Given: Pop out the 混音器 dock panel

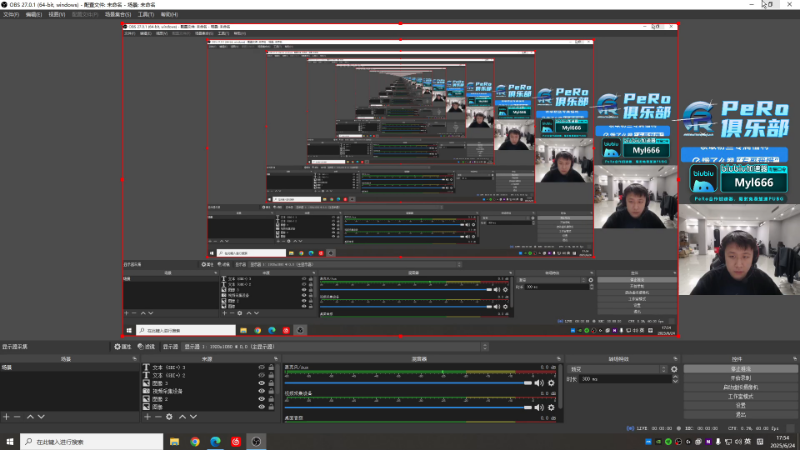Looking at the screenshot, I should [x=559, y=359].
